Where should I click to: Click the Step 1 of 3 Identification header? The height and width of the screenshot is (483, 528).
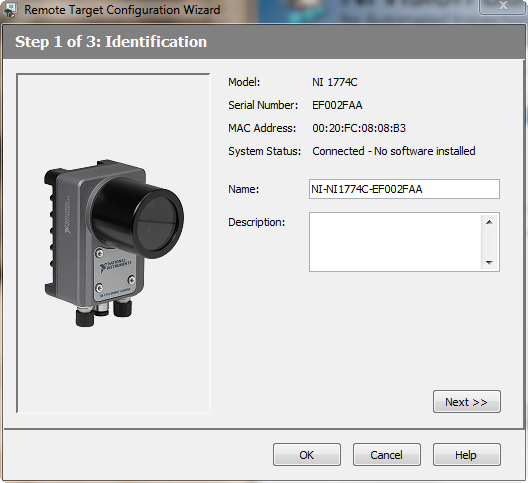click(111, 42)
